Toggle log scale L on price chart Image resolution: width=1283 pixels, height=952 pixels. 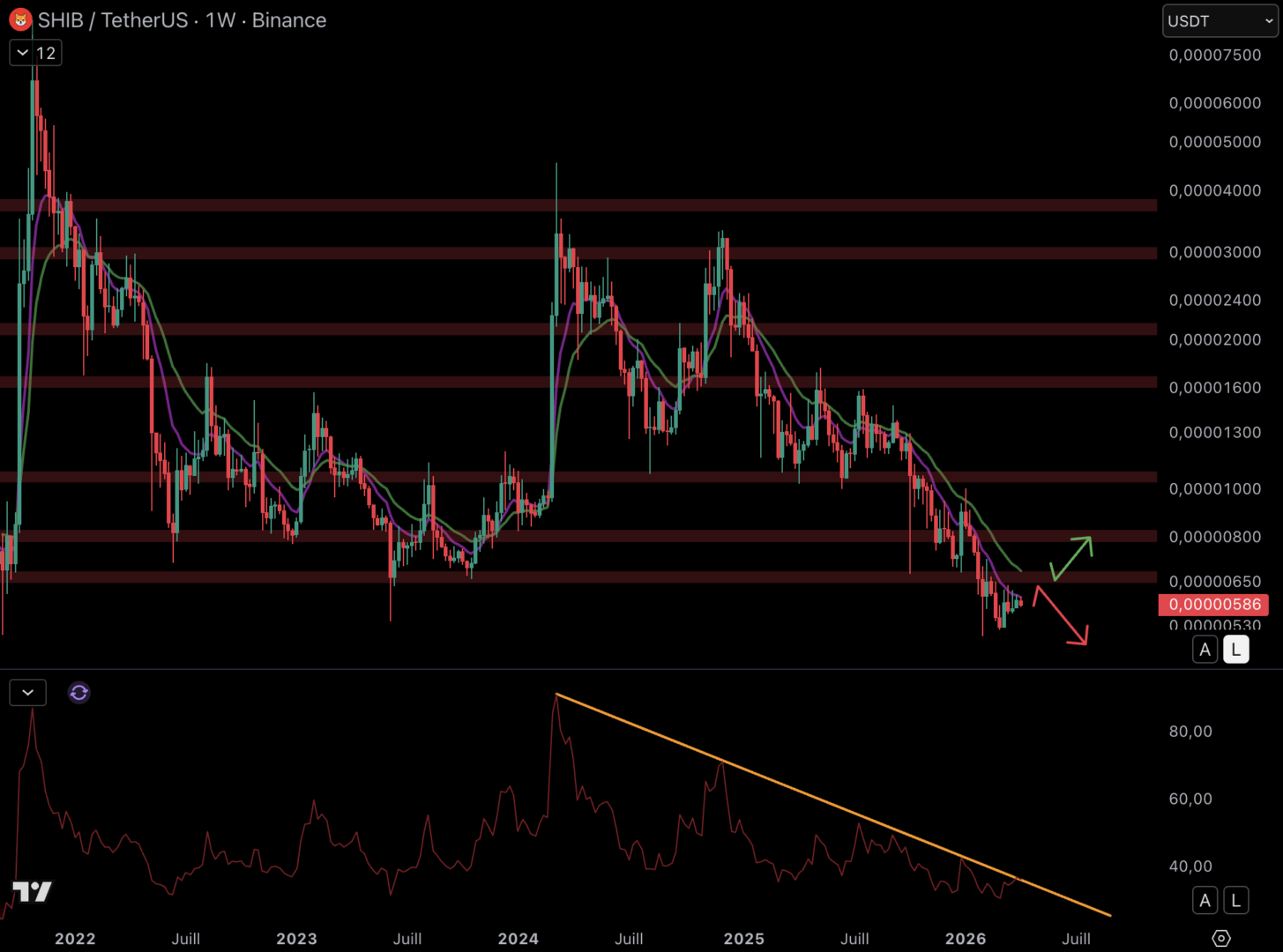pos(1235,650)
